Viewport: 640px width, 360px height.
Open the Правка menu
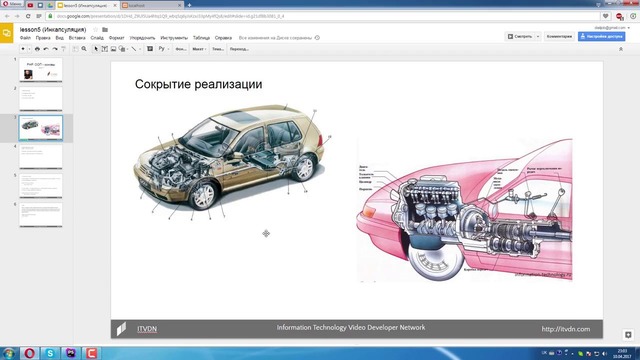(43, 38)
